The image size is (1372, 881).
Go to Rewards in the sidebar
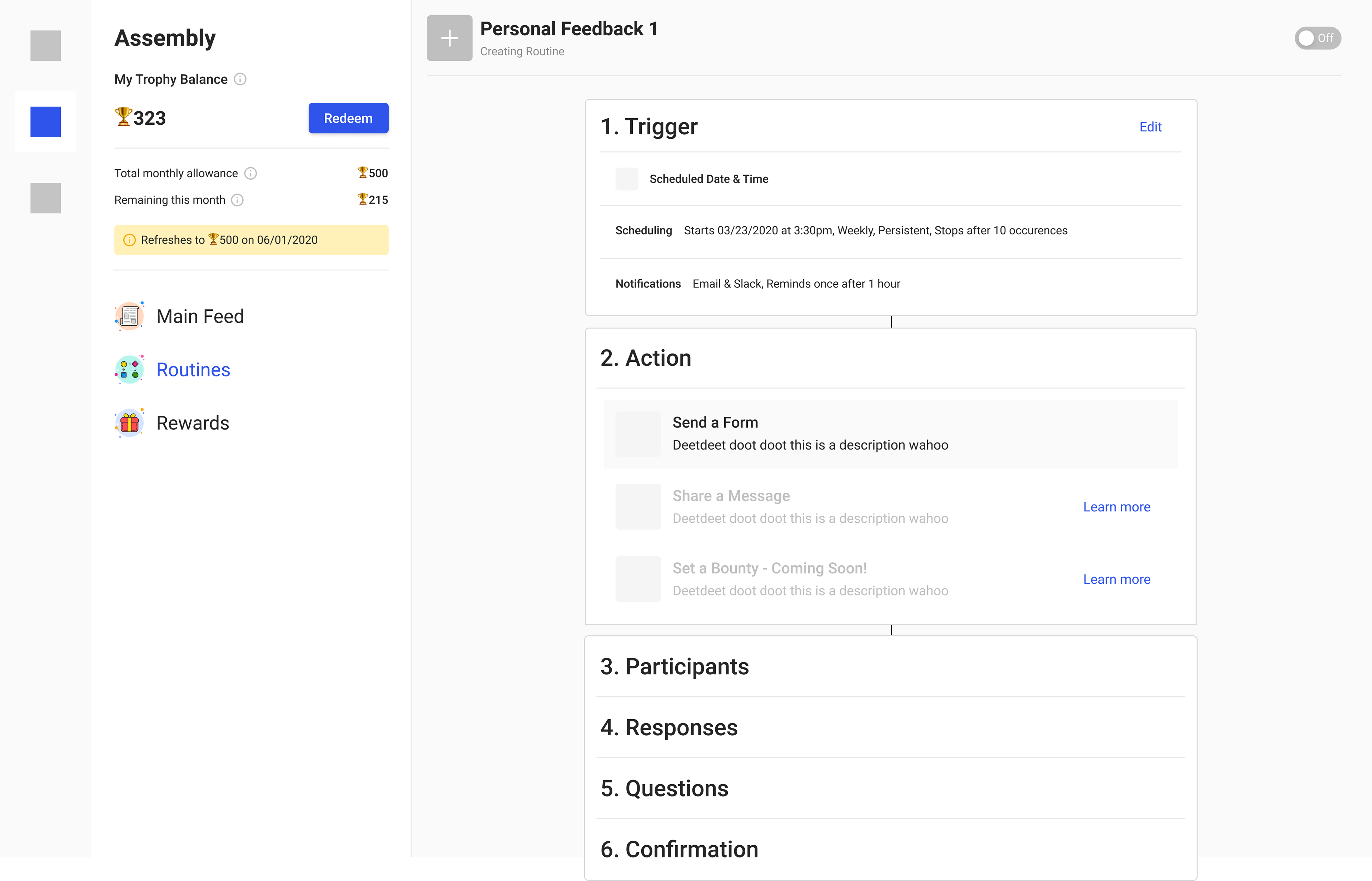pos(192,423)
